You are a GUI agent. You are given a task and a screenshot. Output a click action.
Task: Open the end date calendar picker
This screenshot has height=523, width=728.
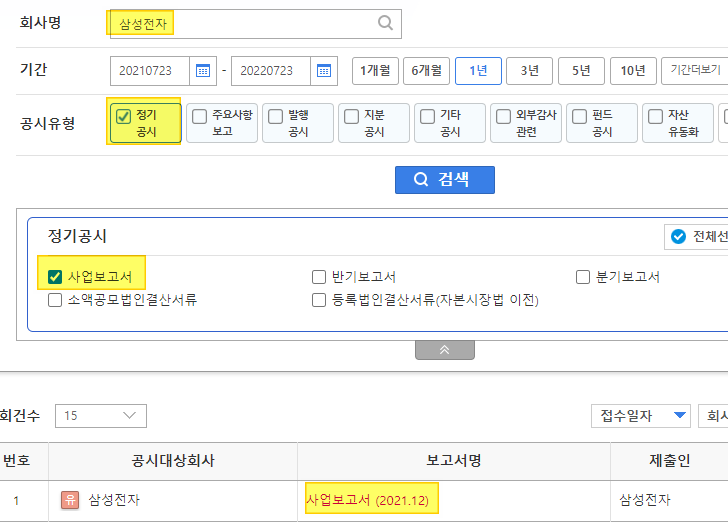pos(324,71)
